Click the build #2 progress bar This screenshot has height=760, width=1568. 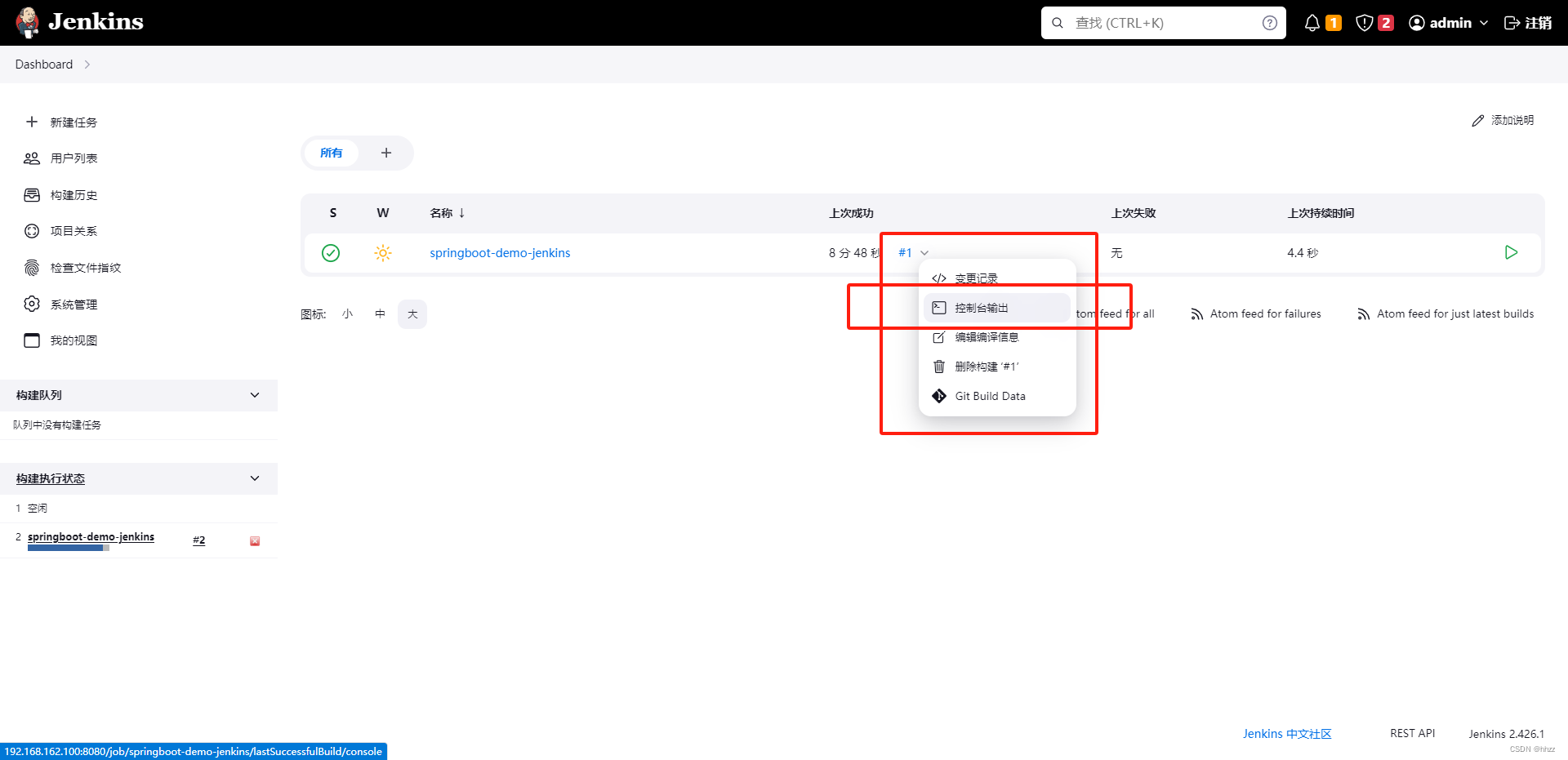pos(69,549)
